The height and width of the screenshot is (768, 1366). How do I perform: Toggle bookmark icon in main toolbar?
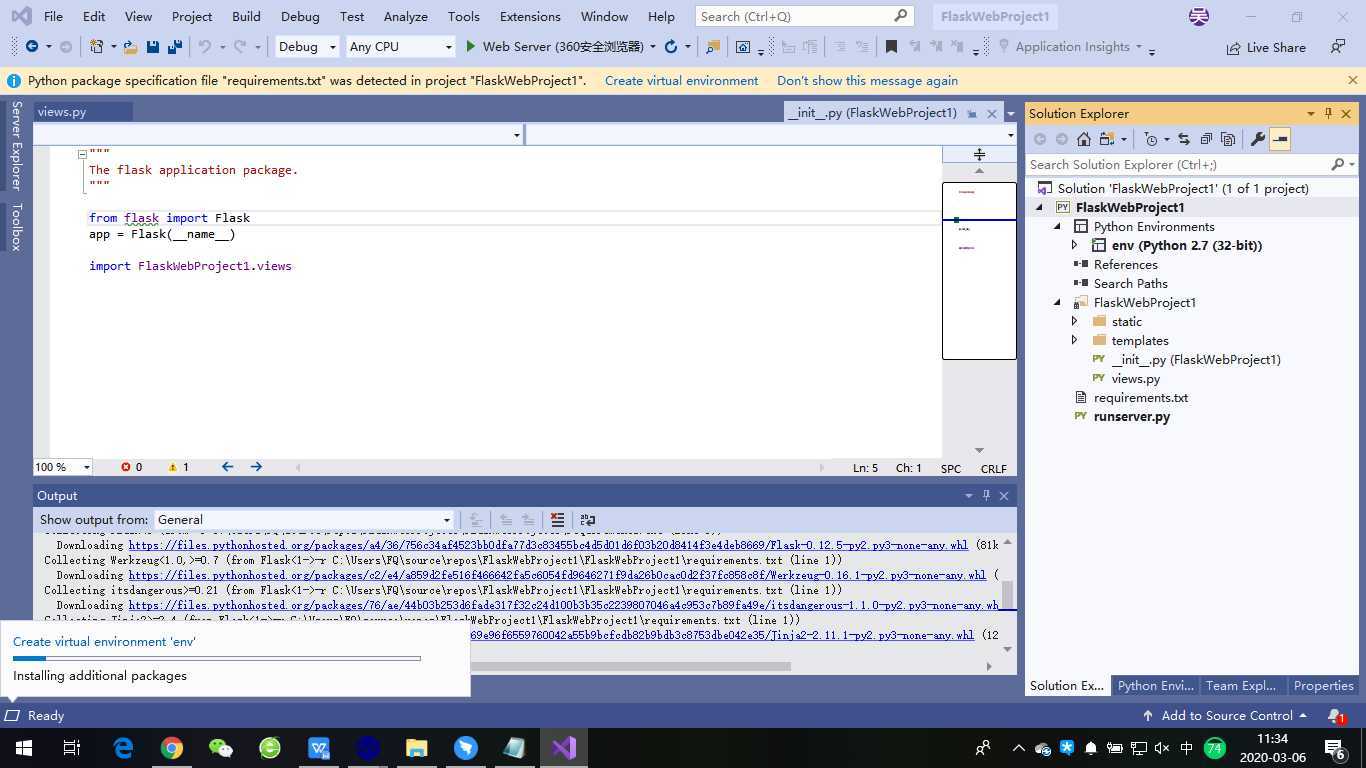(x=891, y=47)
